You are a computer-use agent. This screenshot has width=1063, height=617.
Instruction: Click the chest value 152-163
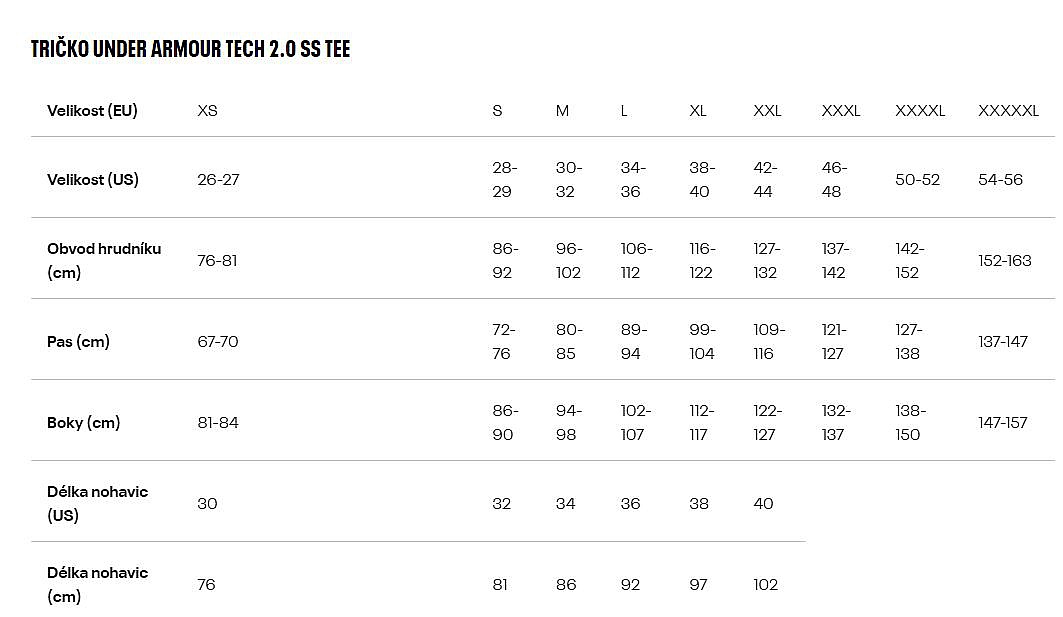(1004, 261)
